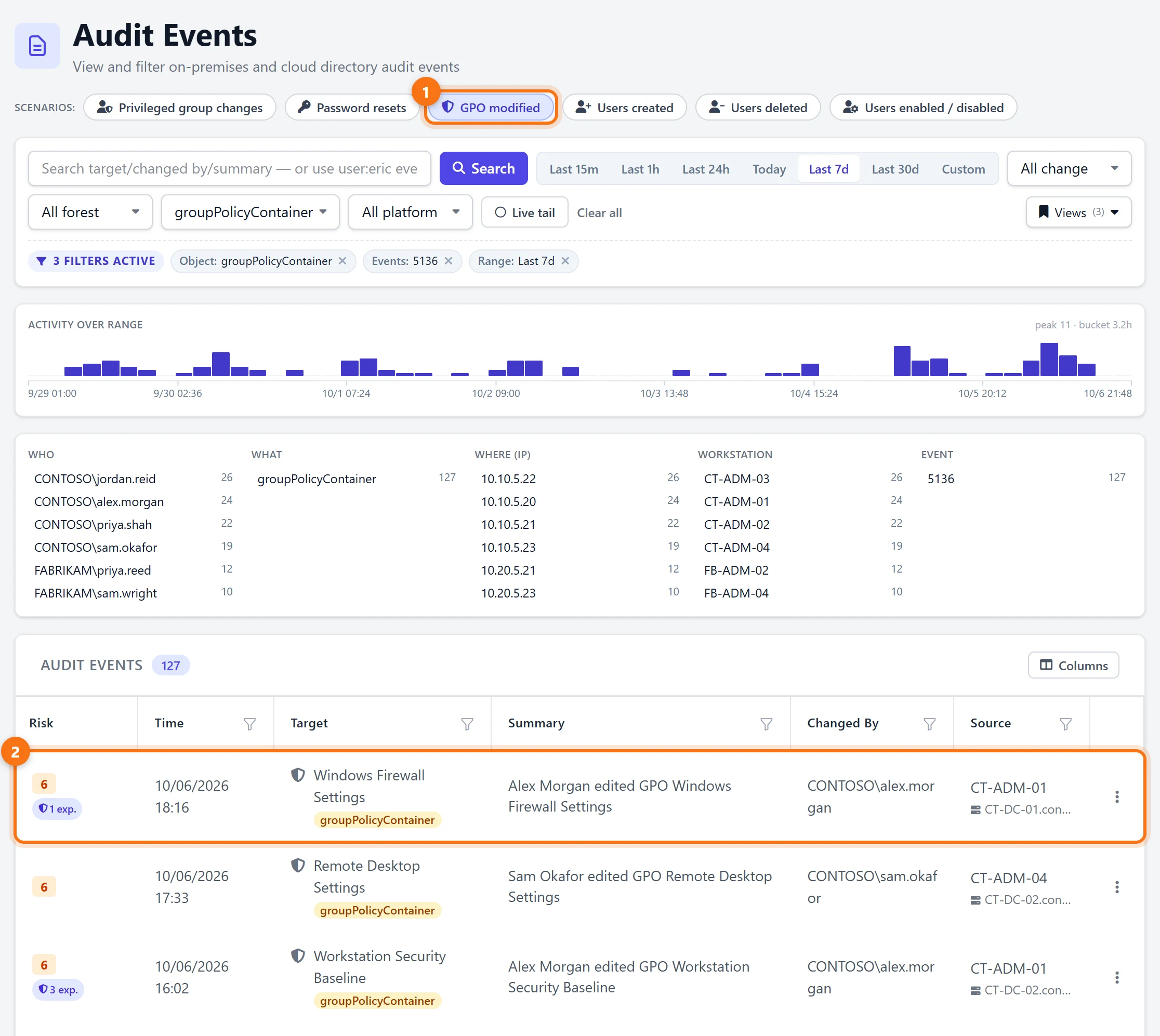The width and height of the screenshot is (1160, 1036).
Task: Remove the Object: groupPolicyContainer filter chip
Action: coord(342,261)
